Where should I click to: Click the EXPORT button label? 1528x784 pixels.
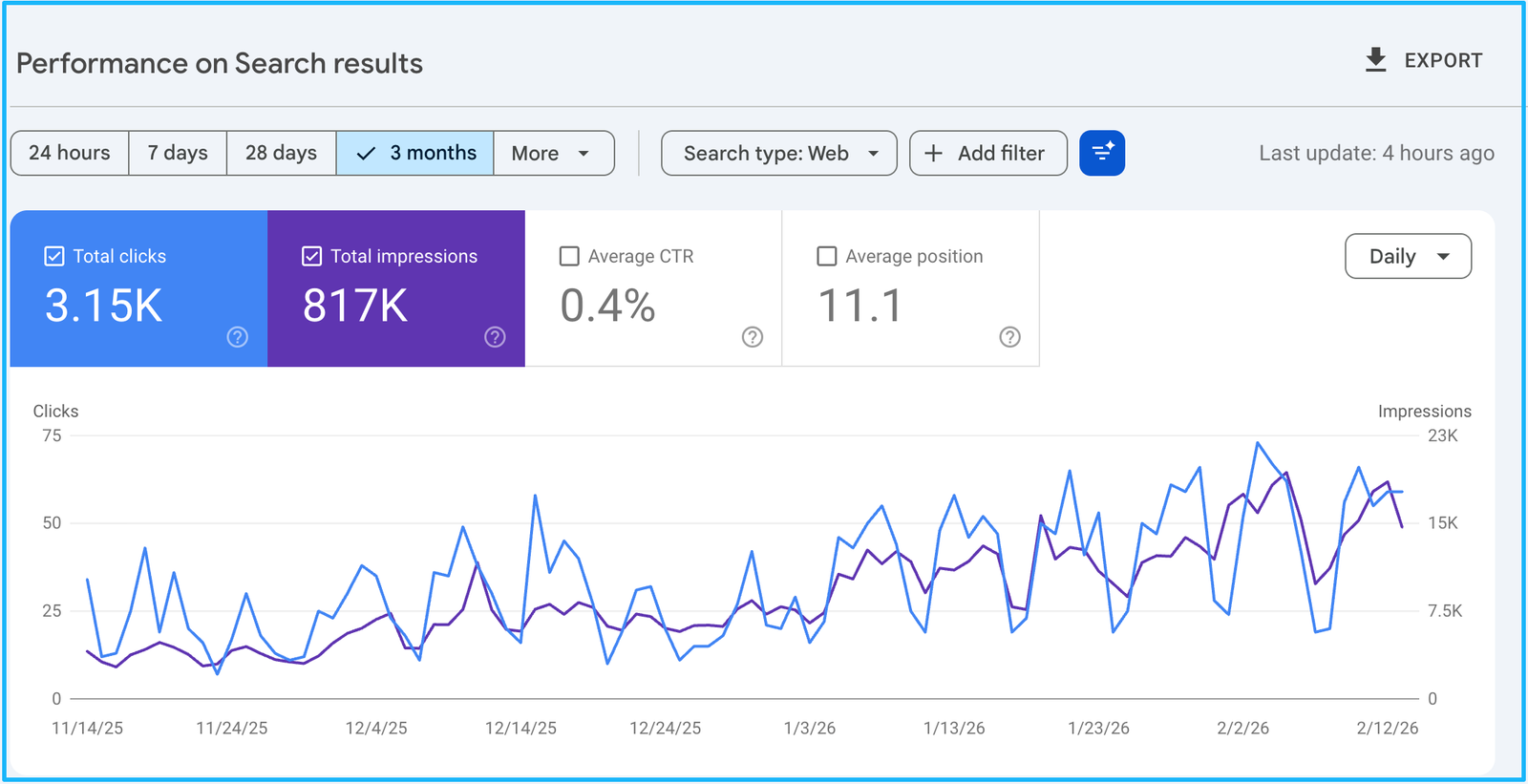point(1443,60)
